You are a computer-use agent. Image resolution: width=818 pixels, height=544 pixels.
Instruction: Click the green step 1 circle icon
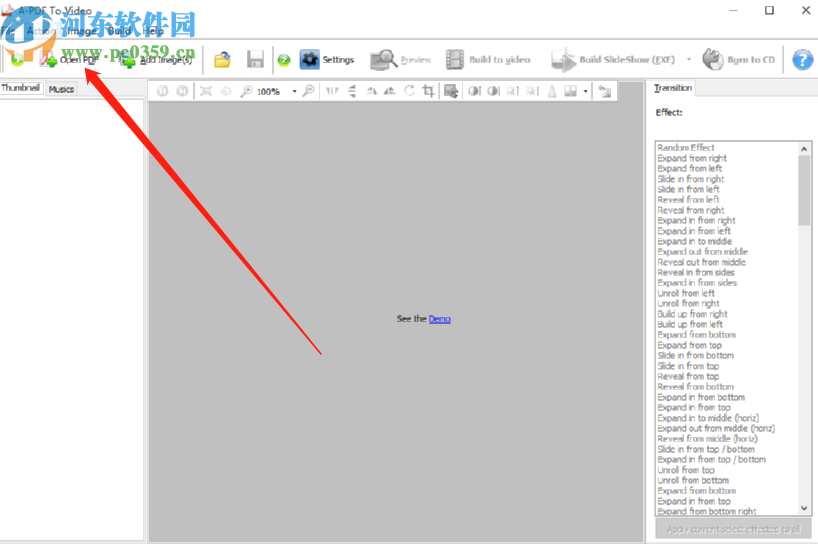click(17, 60)
